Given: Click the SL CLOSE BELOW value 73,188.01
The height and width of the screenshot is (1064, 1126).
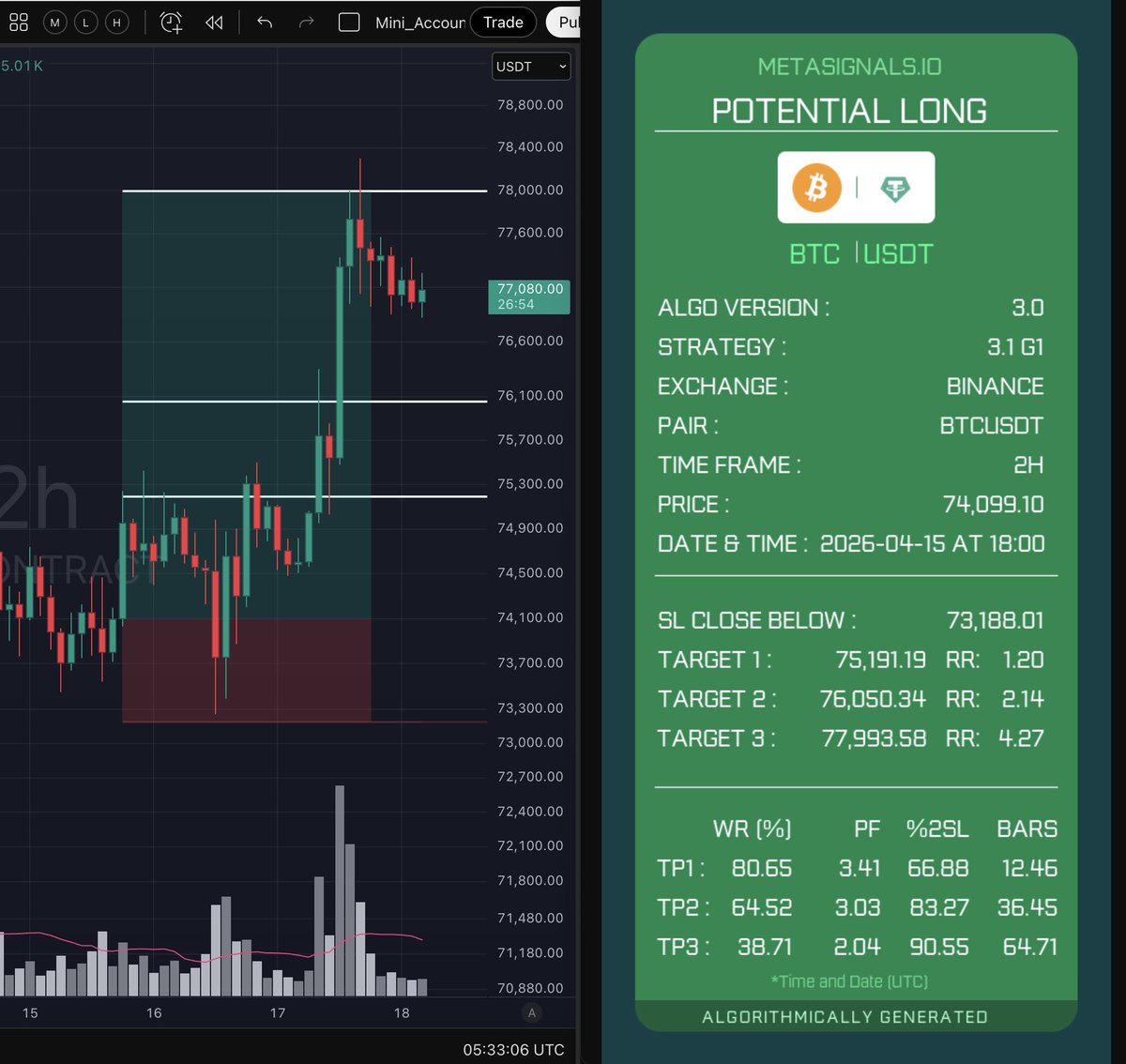Looking at the screenshot, I should click(x=995, y=621).
